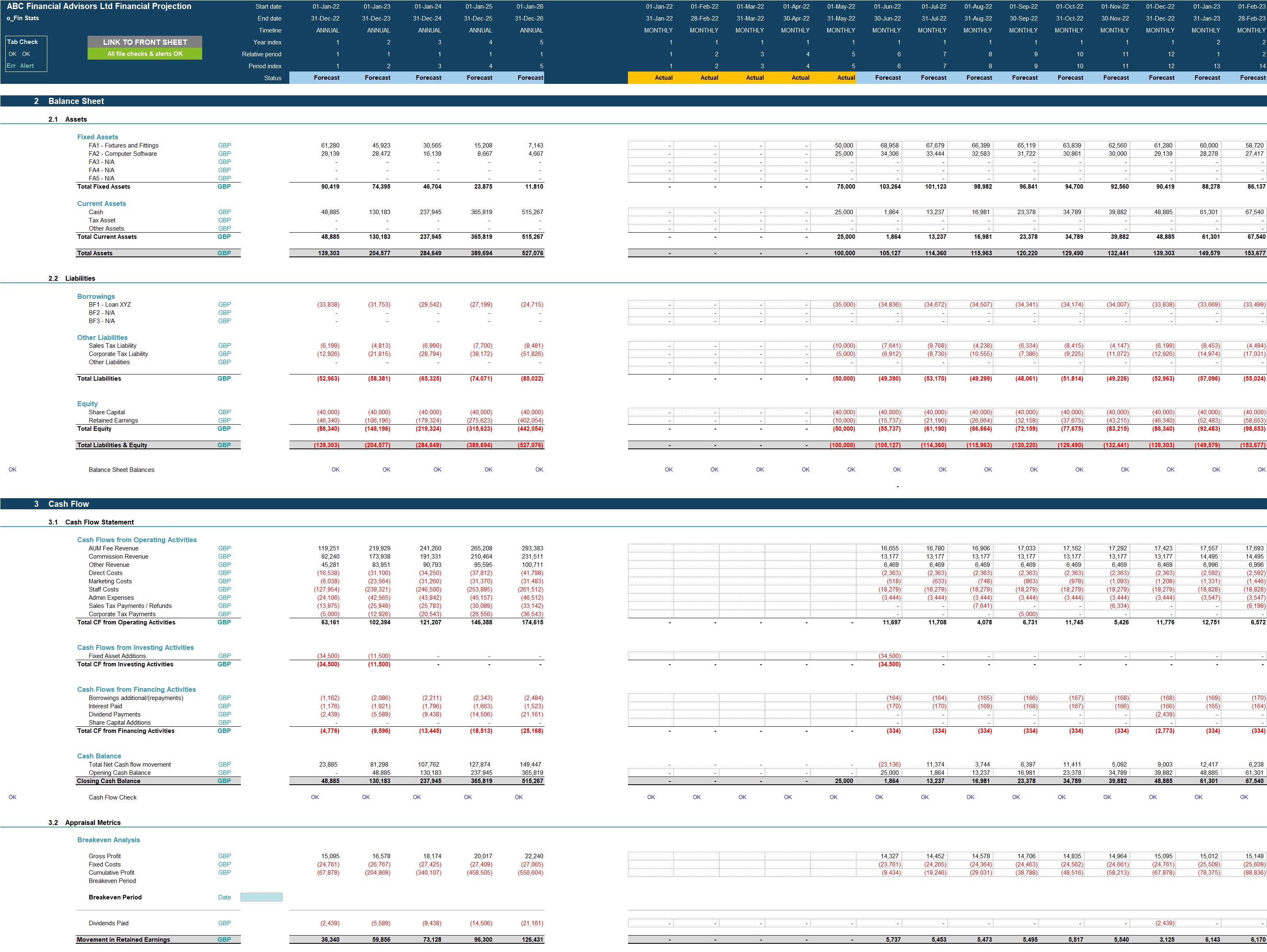Select the Commission Revenue label

(118, 557)
